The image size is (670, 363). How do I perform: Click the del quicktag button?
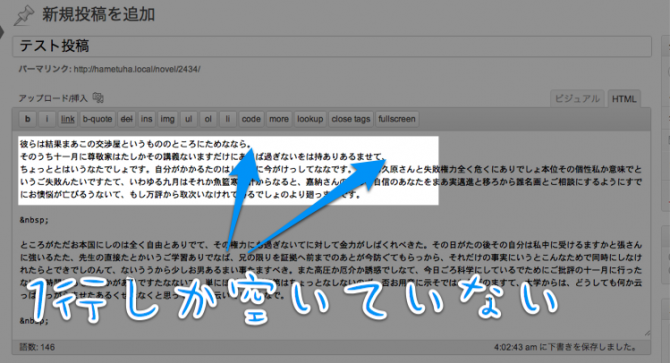[x=126, y=119]
